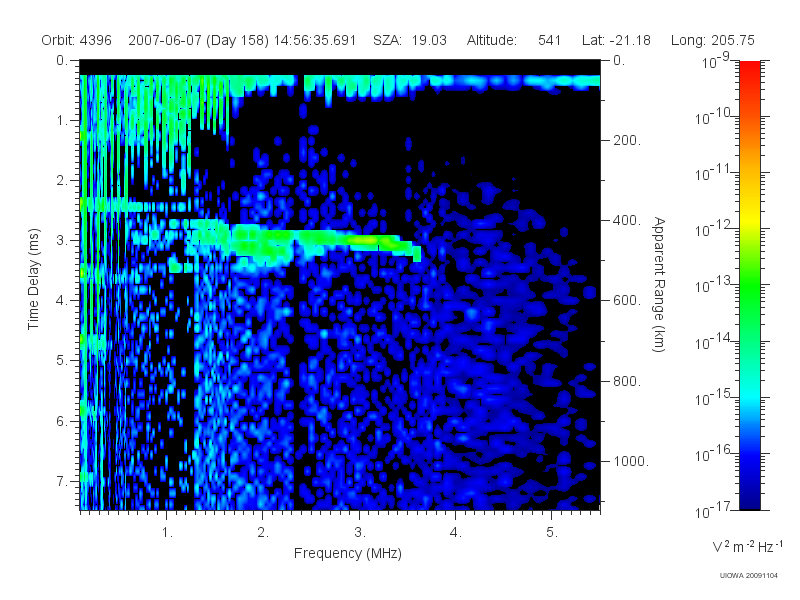Click the '2.' tick on time delay axis
Viewport: 800px width, 600px height.
click(62, 181)
